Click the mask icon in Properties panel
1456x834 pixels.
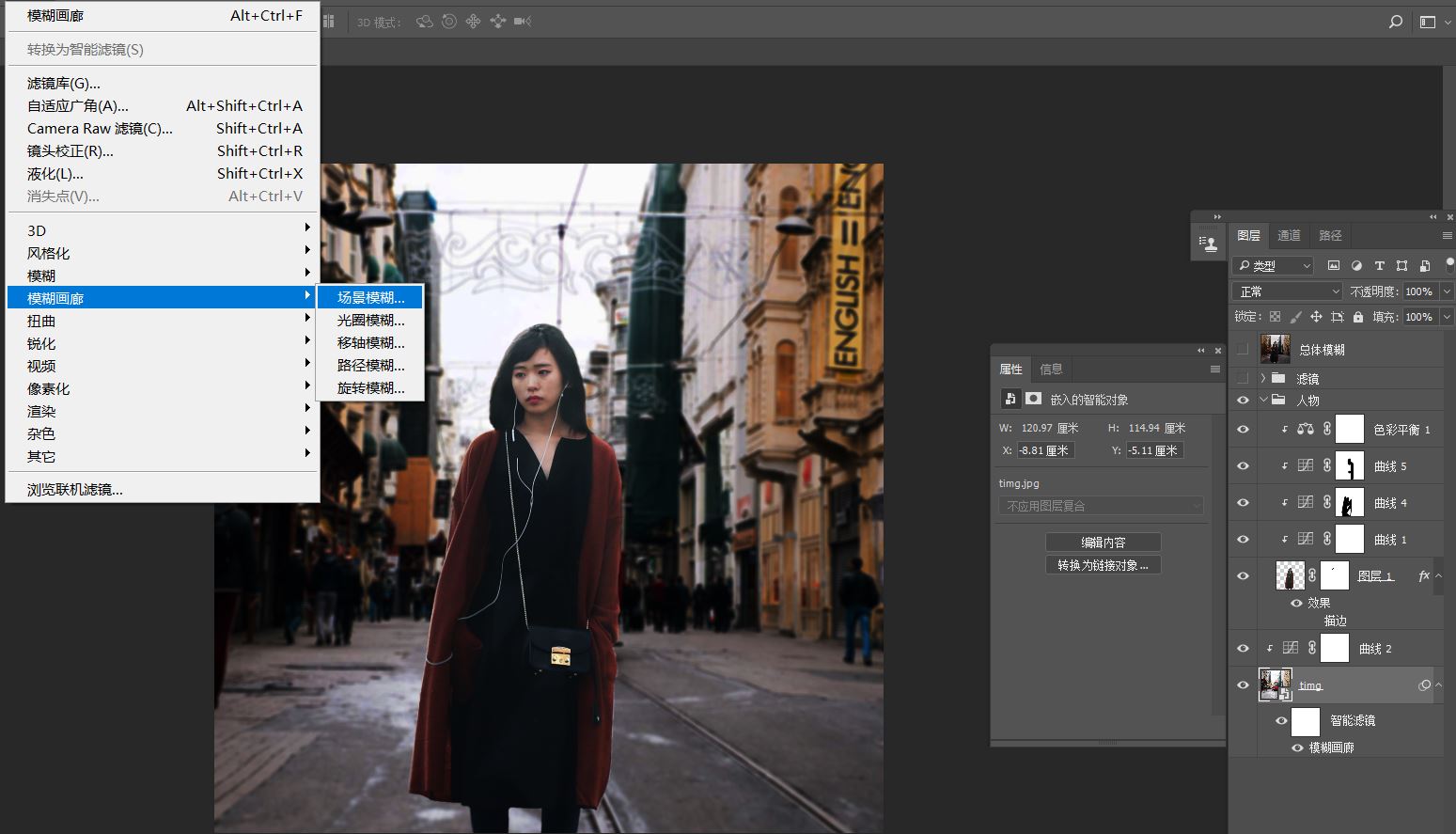1033,399
